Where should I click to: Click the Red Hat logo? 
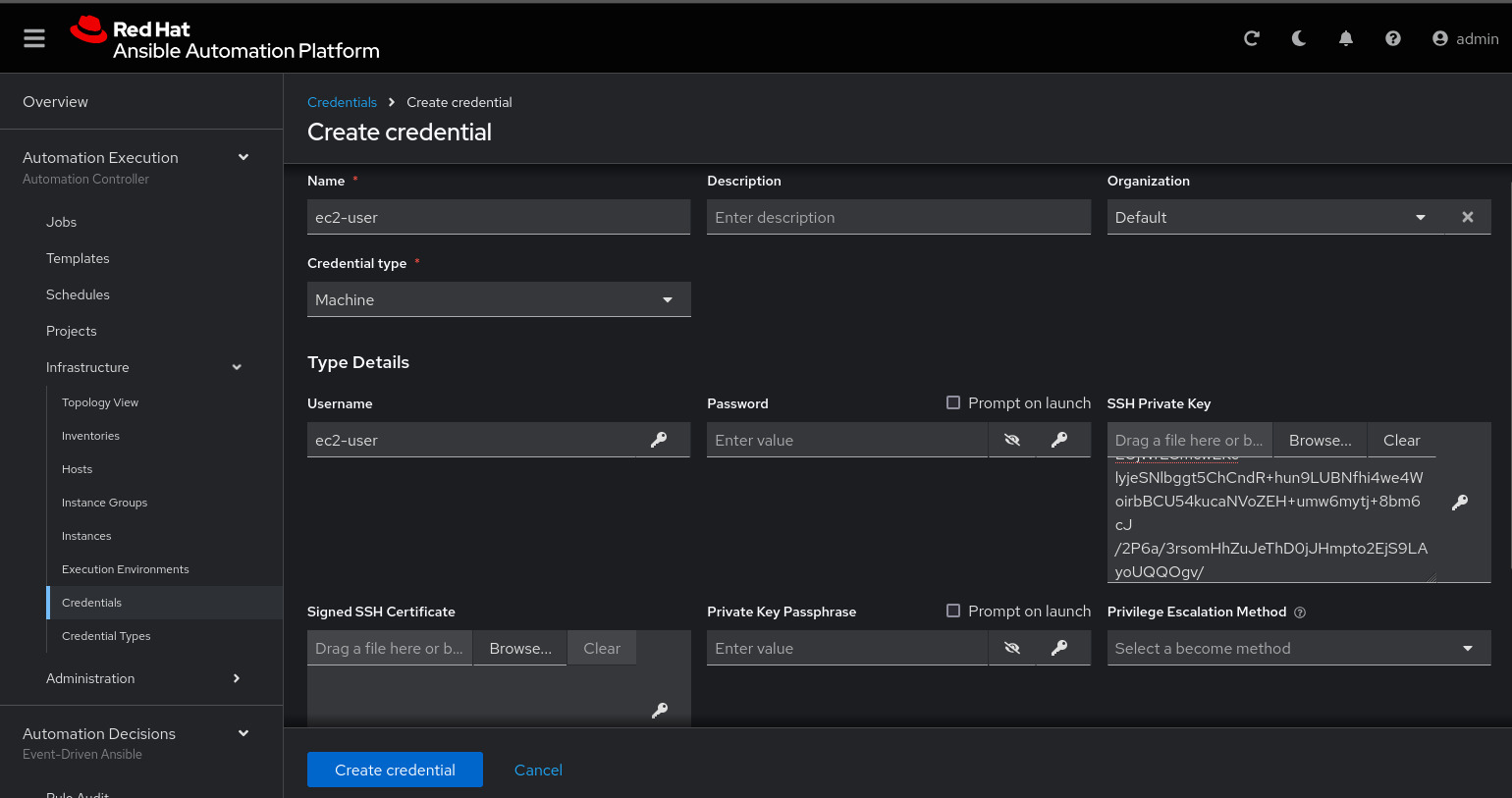click(225, 38)
